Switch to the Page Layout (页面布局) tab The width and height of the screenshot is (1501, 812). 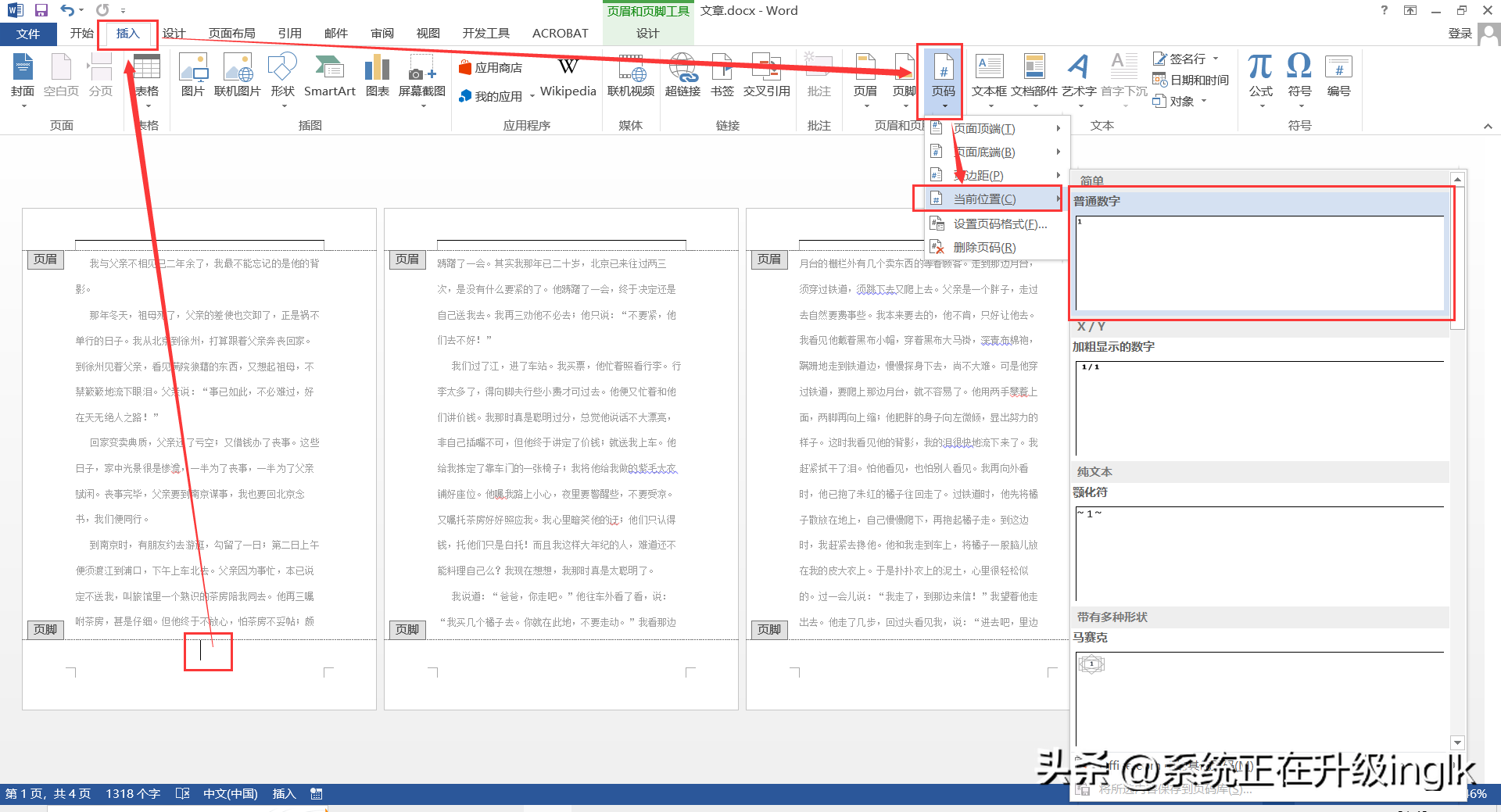coord(231,33)
